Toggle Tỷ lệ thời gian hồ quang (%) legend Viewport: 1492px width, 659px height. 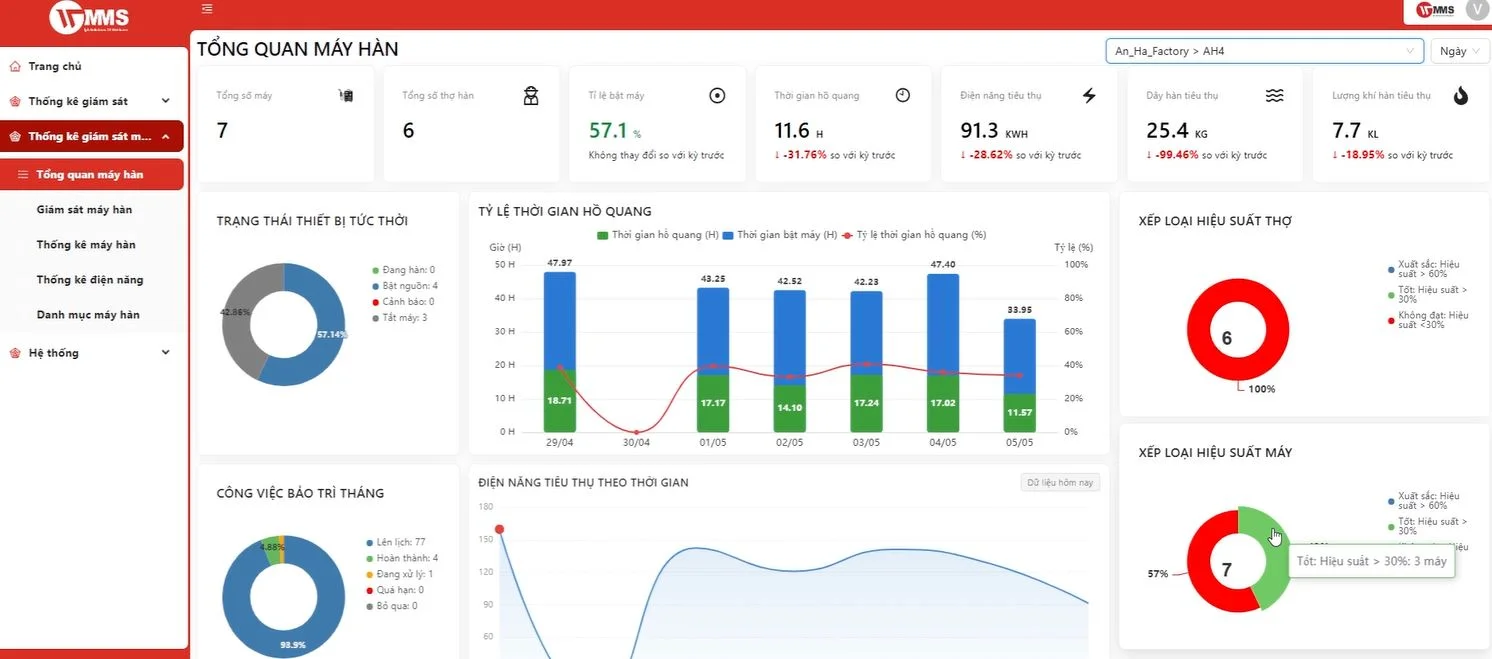(x=914, y=235)
